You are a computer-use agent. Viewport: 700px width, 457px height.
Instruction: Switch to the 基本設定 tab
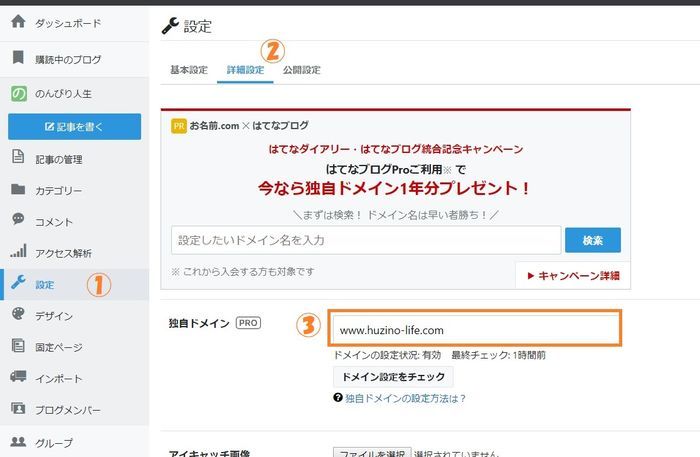click(189, 70)
